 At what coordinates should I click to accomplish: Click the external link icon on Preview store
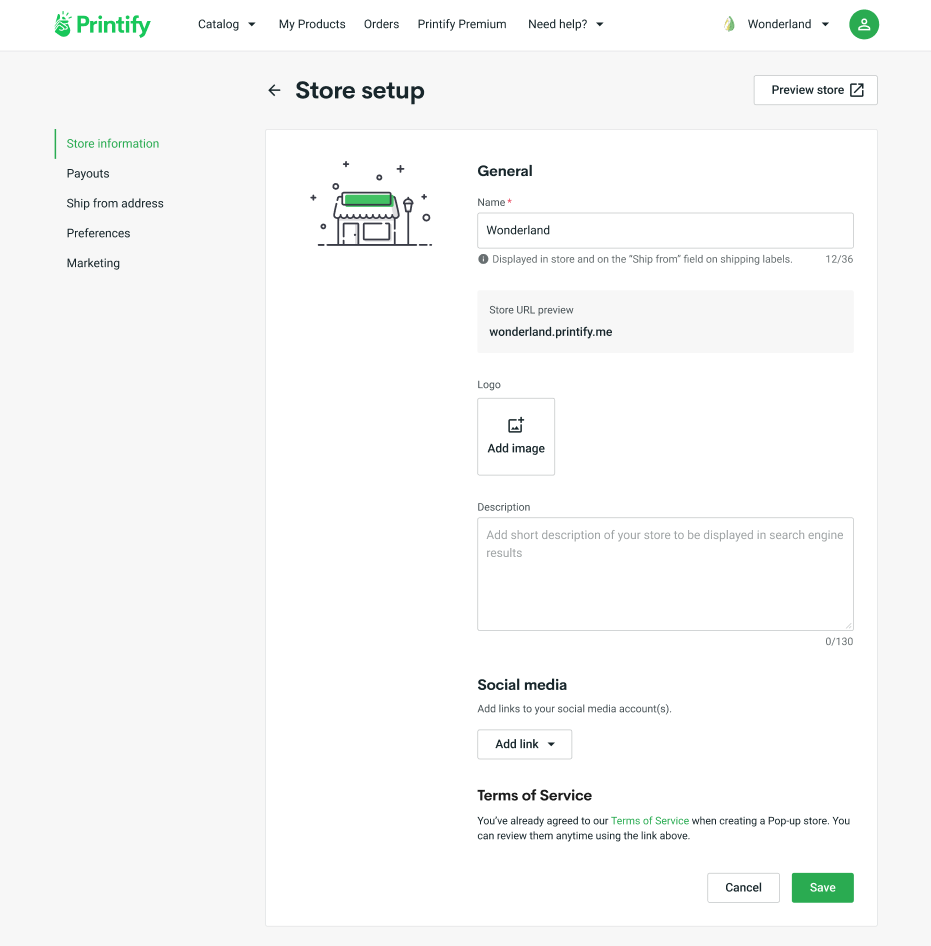click(857, 90)
